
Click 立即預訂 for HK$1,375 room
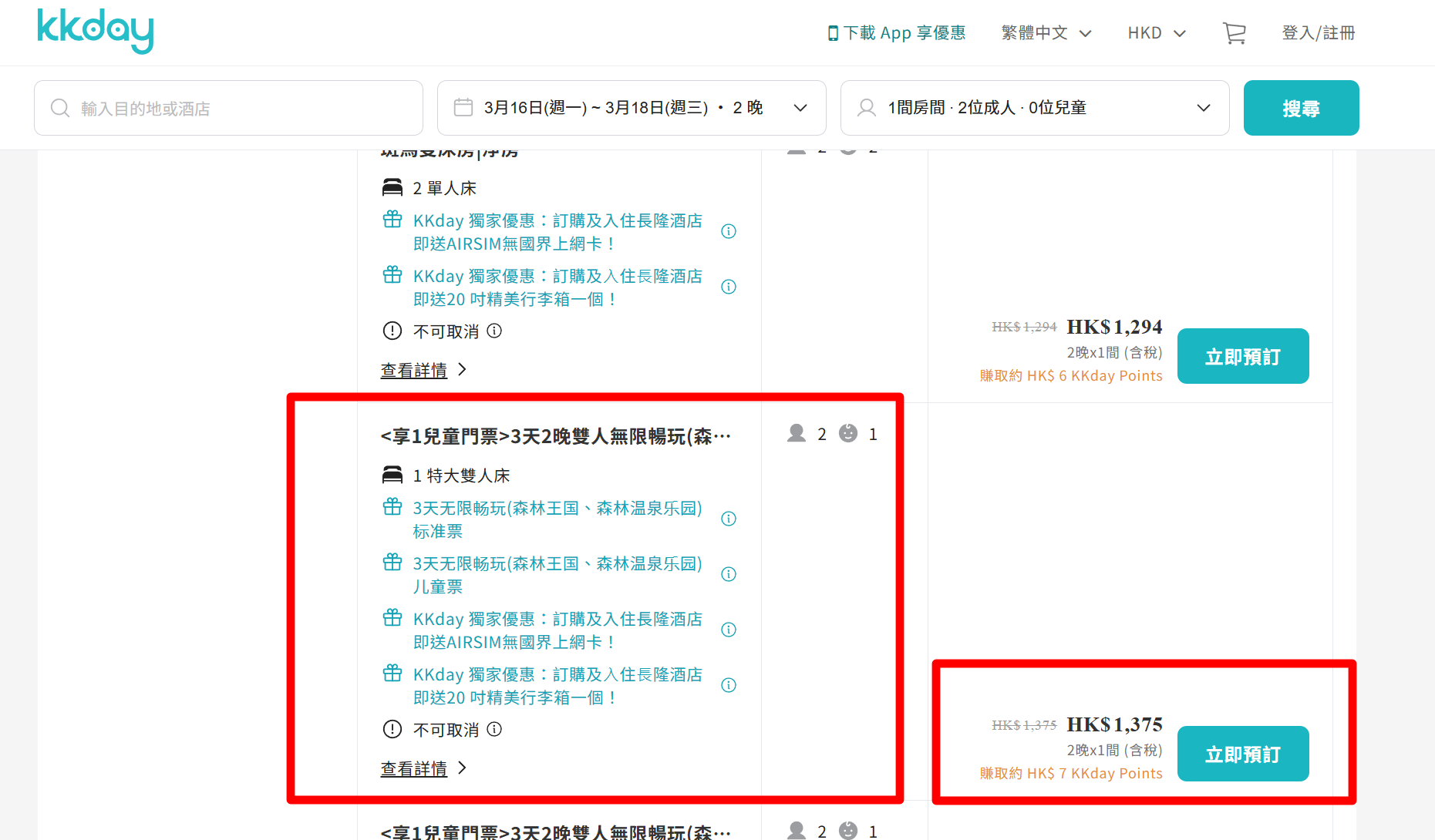pos(1242,754)
